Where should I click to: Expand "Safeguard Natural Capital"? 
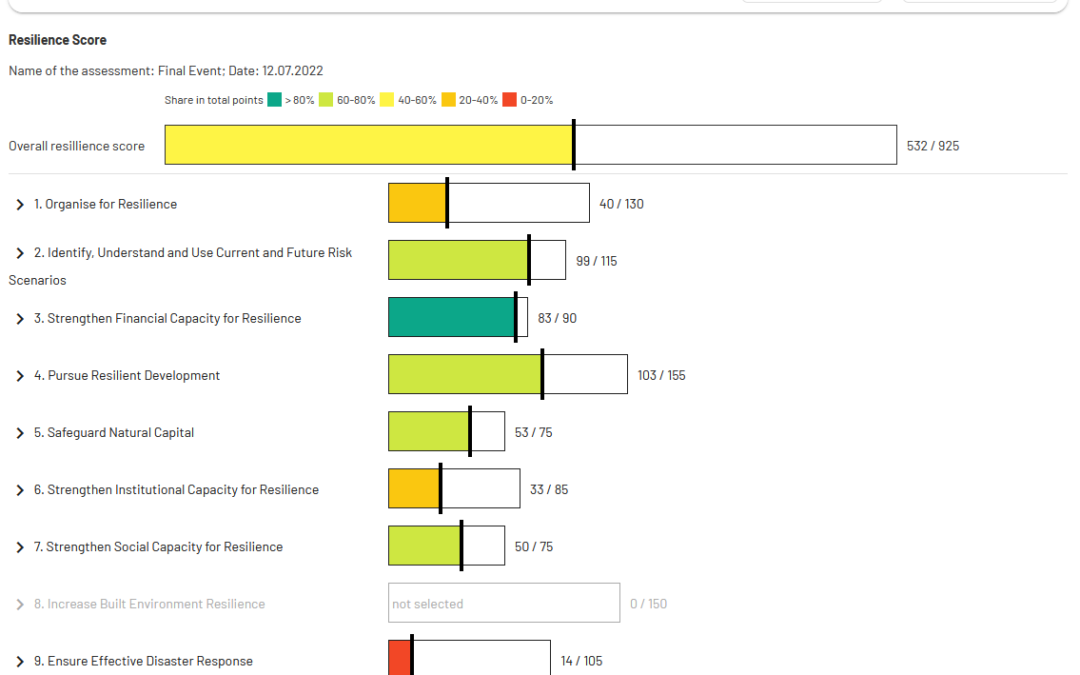(x=18, y=432)
